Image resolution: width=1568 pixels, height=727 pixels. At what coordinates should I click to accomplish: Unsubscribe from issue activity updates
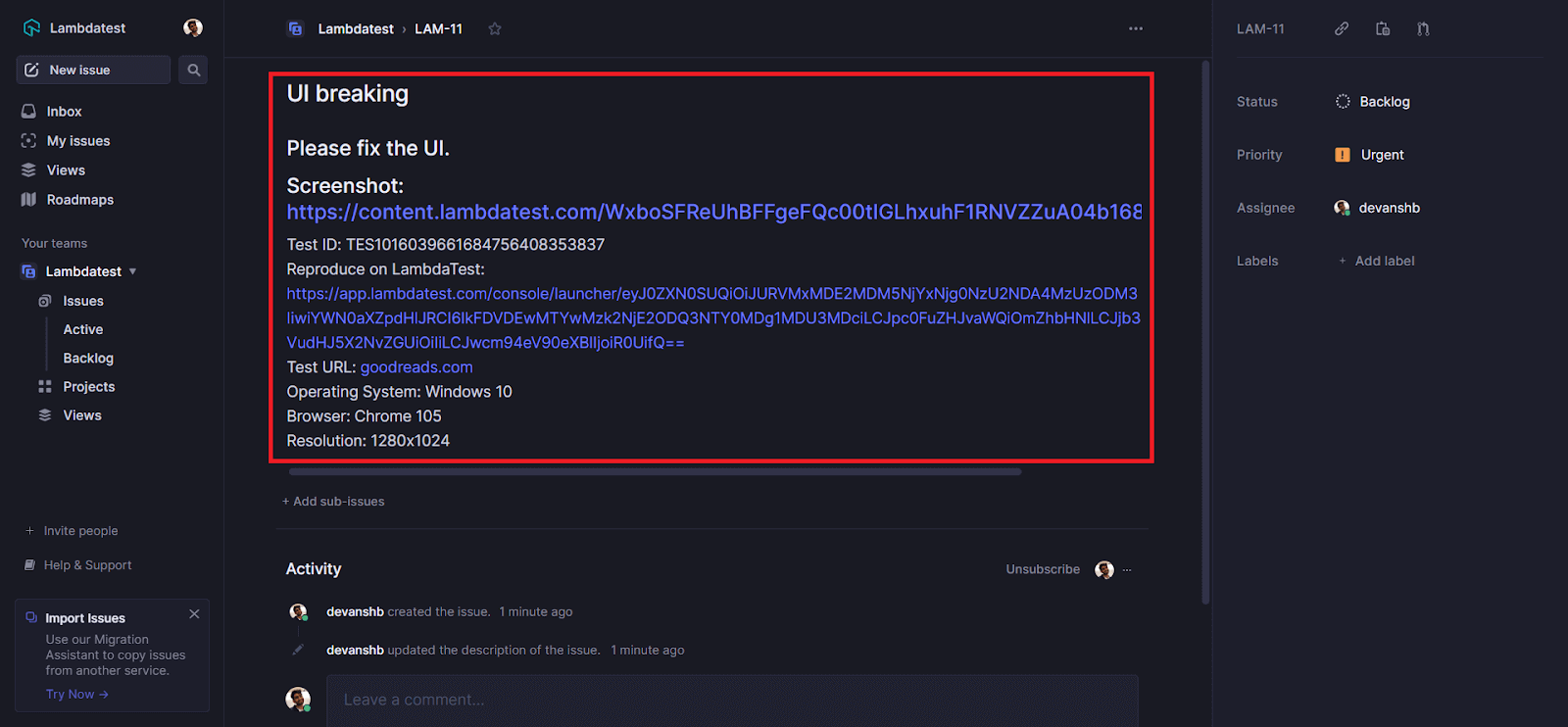click(1042, 569)
